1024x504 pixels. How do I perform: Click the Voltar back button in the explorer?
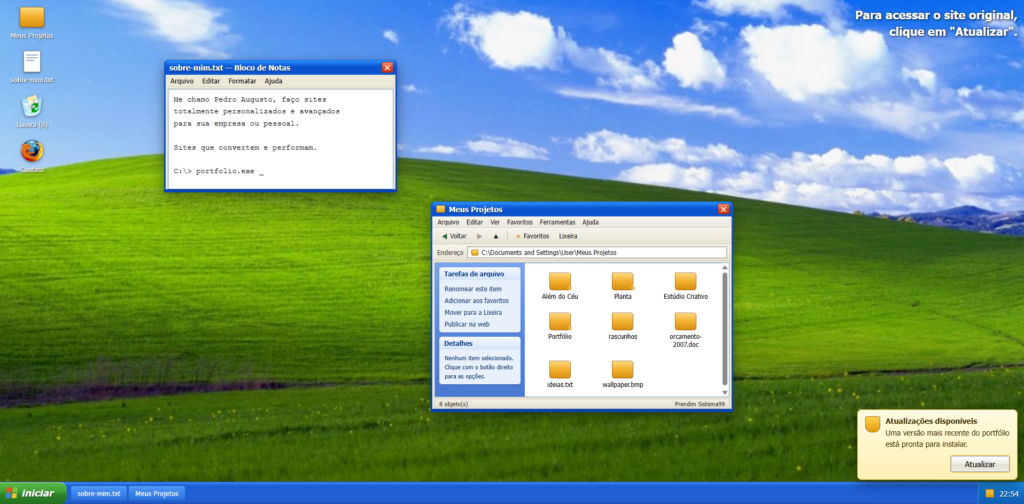pyautogui.click(x=454, y=236)
